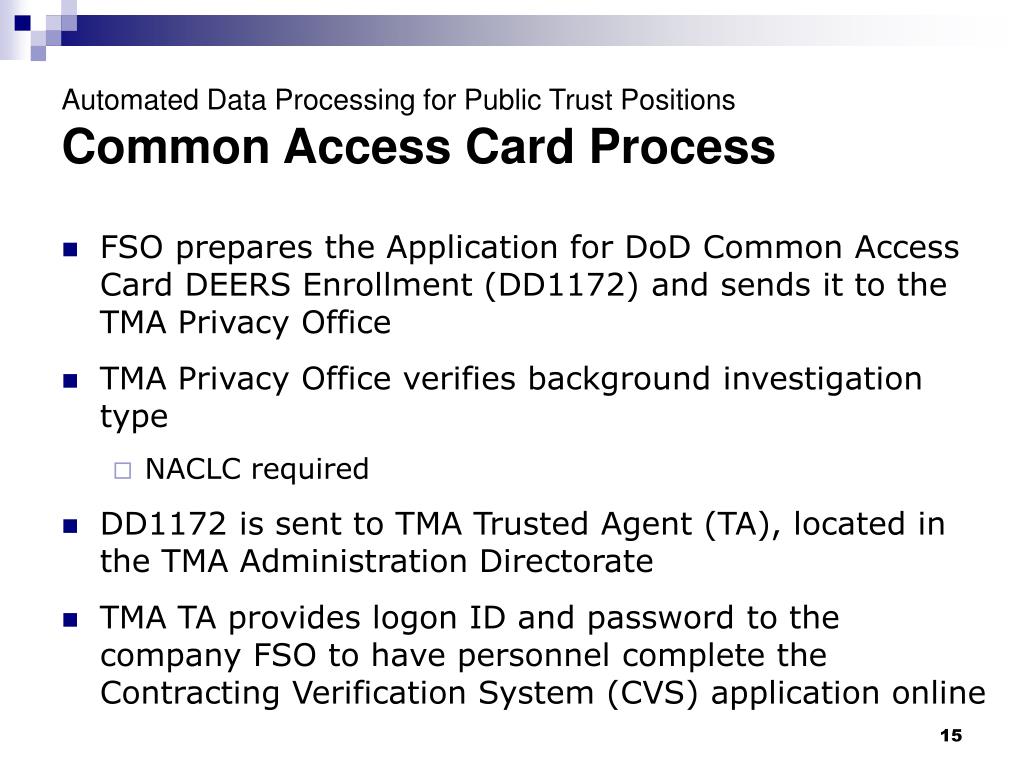Click the dark blue square in header decoration

point(22,23)
